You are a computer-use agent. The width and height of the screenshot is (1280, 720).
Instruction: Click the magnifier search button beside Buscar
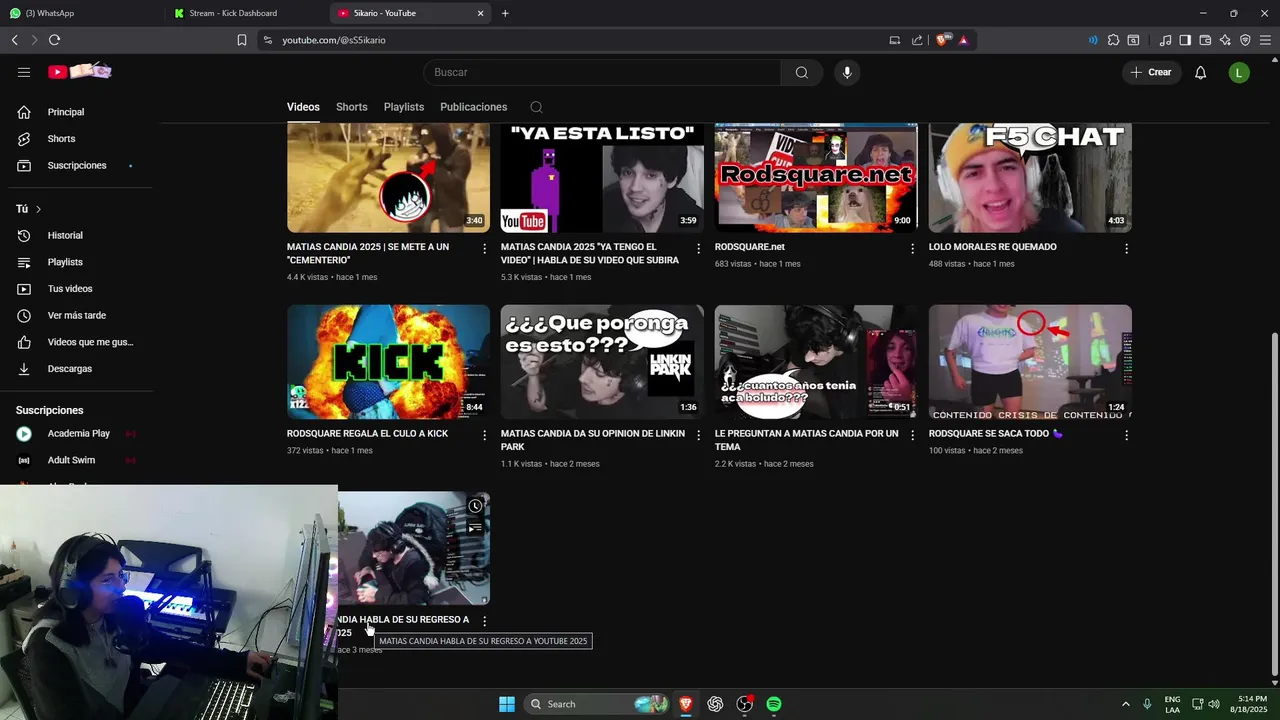pos(801,72)
